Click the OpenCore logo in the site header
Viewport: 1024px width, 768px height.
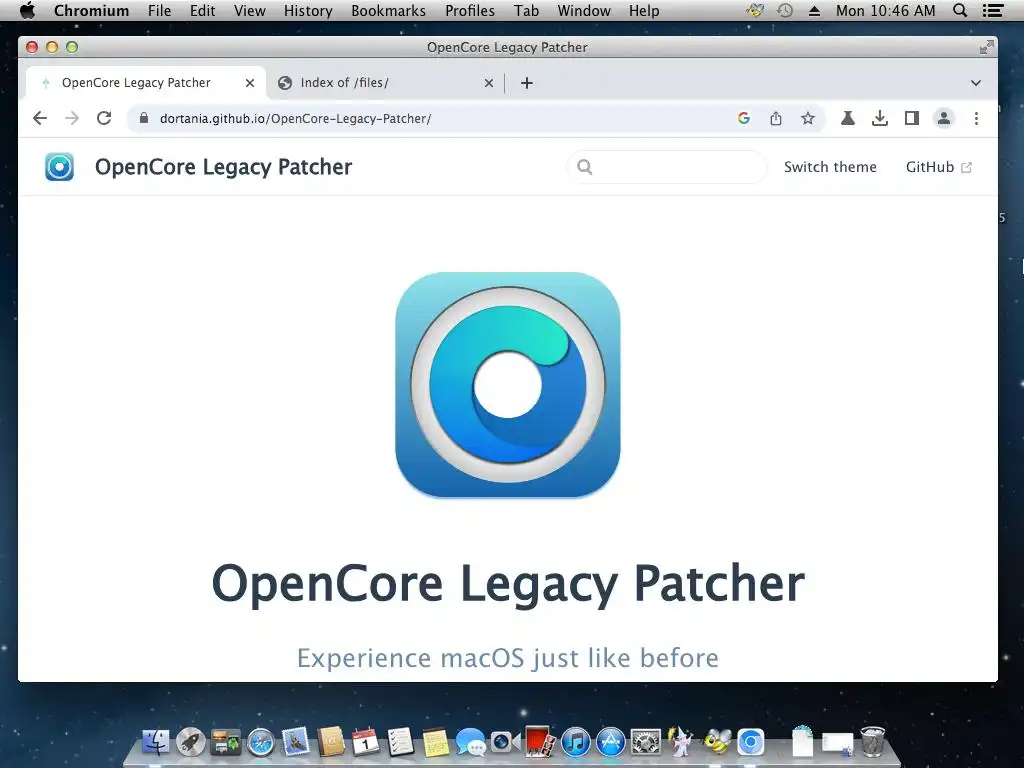coord(59,167)
